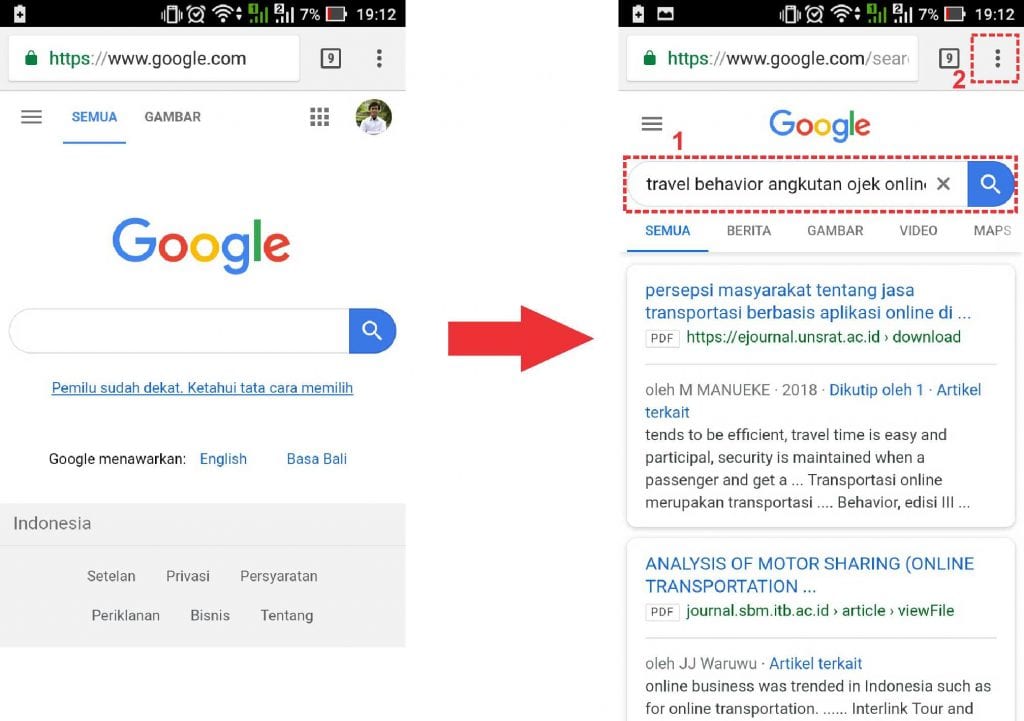The width and height of the screenshot is (1024, 721).
Task: Switch Google language to English
Action: (x=223, y=459)
